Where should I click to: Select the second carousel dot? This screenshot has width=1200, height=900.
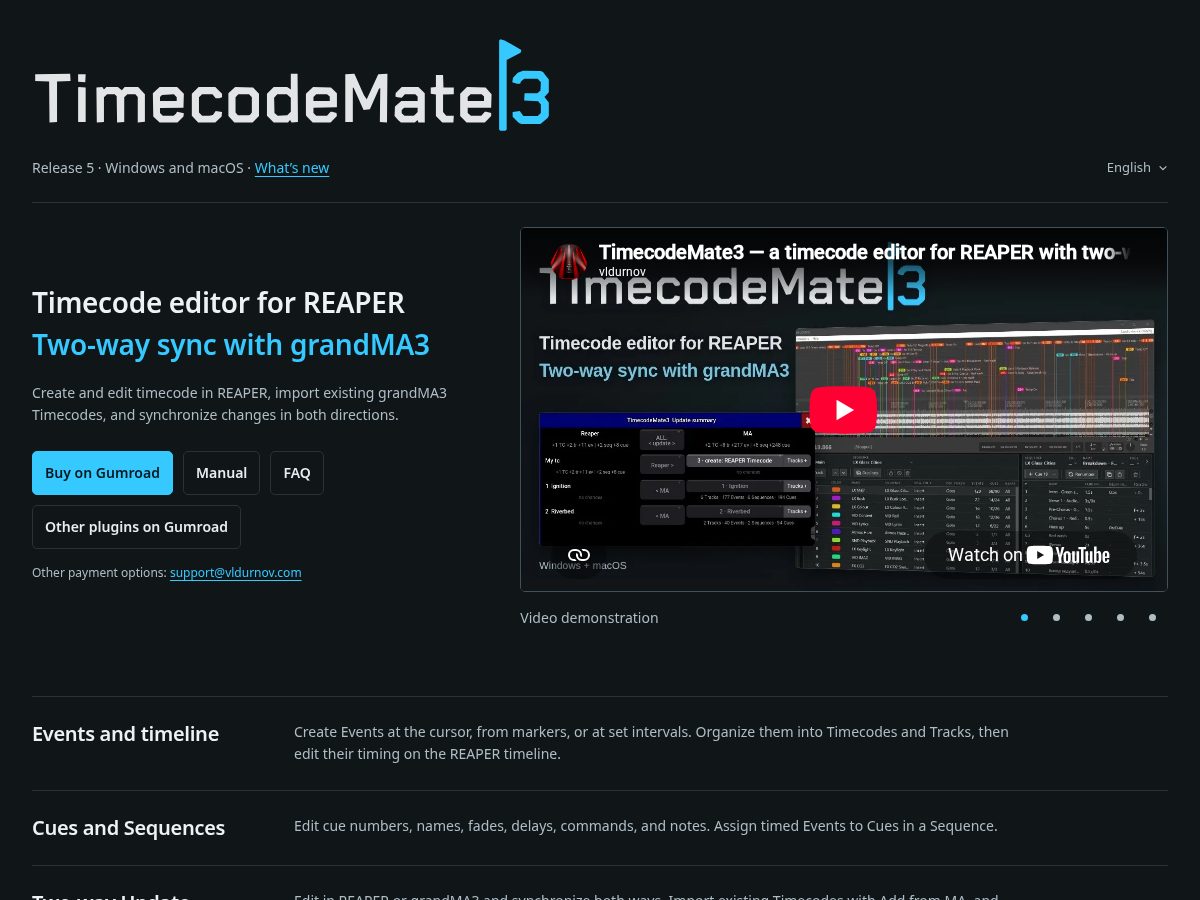tap(1056, 618)
